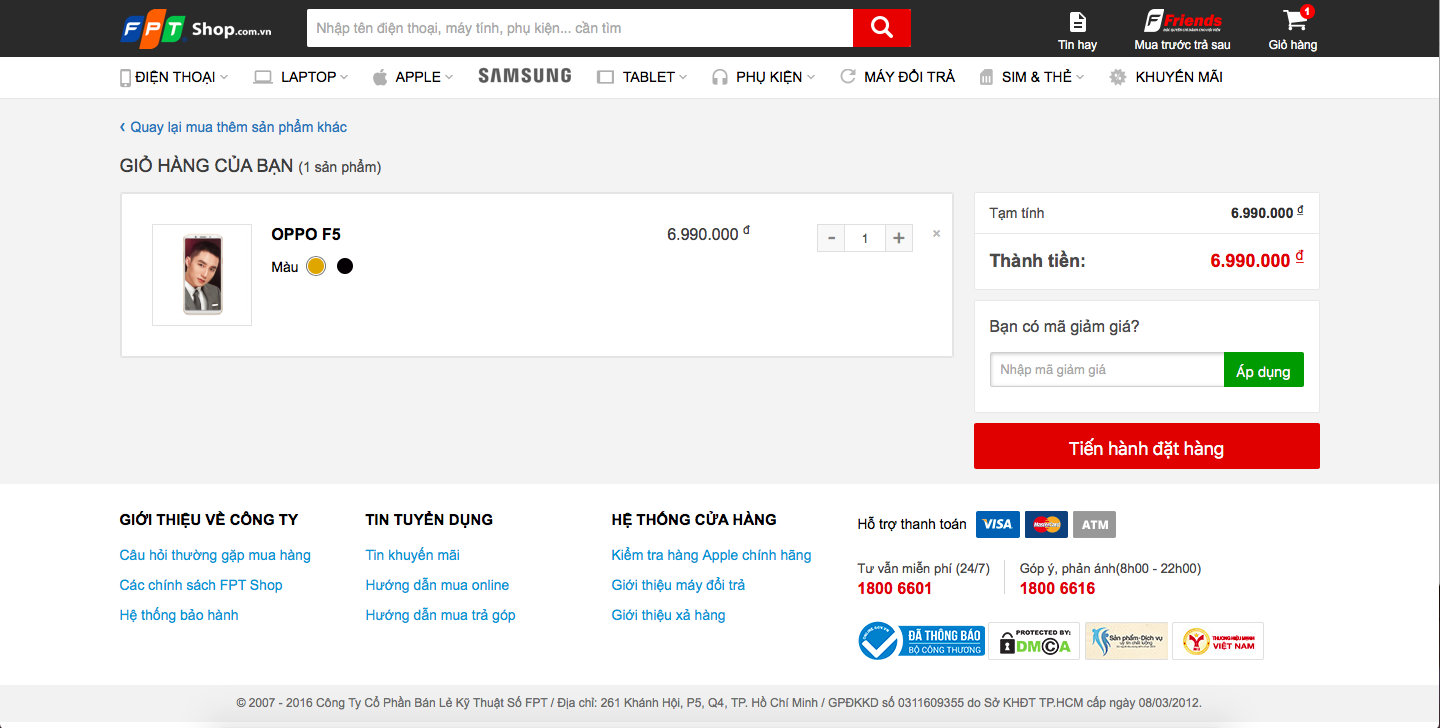Click the VISA payment icon
Viewport: 1440px width, 728px height.
(x=997, y=524)
